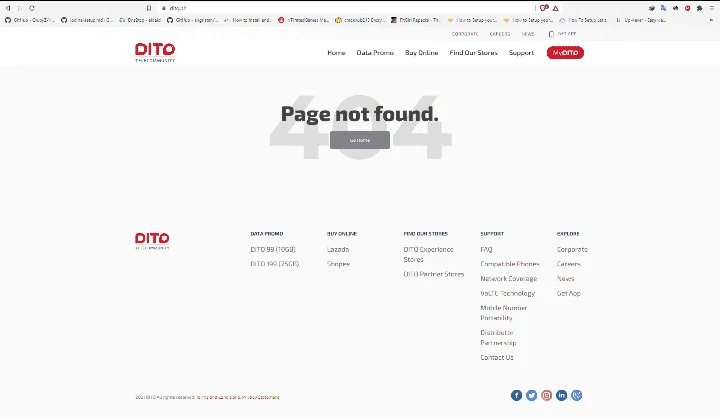Open the 'How to Install and...' bookmark
This screenshot has height=419, width=720.
tap(248, 20)
